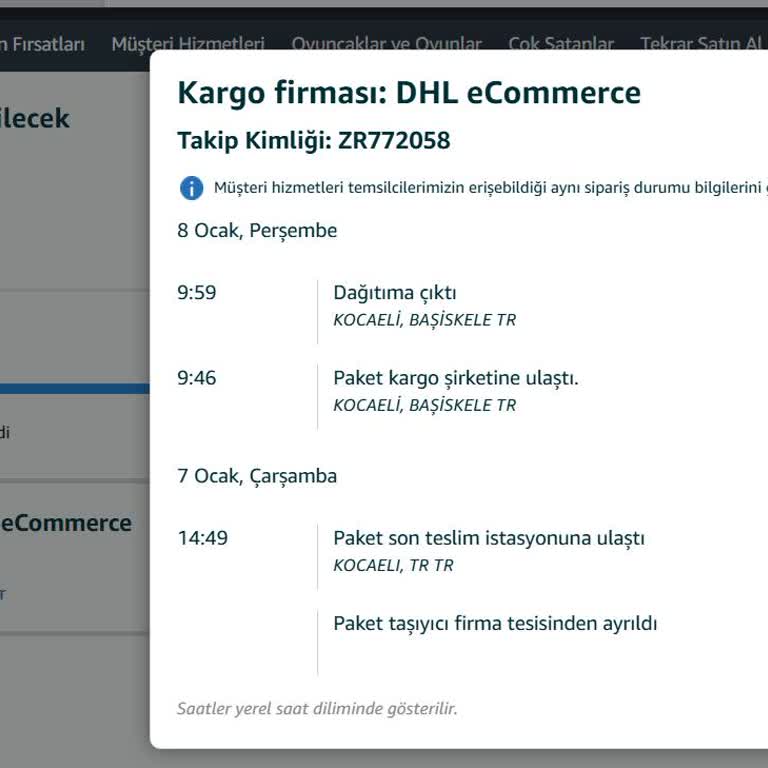Open Çok Satanlar in navigation bar

[x=561, y=44]
